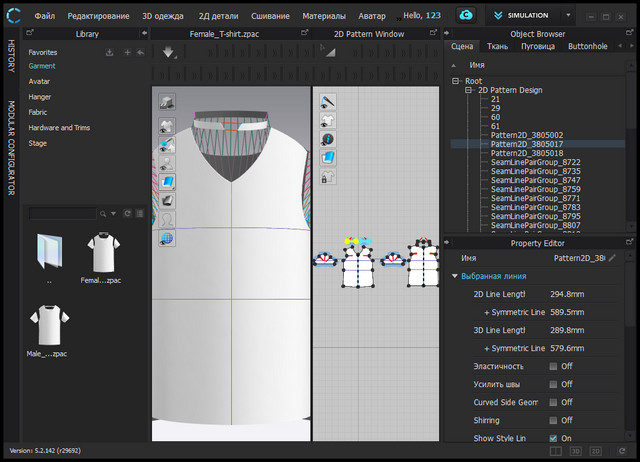The image size is (640, 462).
Task: Uncheck the Show Style Line checkbox
Action: pyautogui.click(x=553, y=438)
